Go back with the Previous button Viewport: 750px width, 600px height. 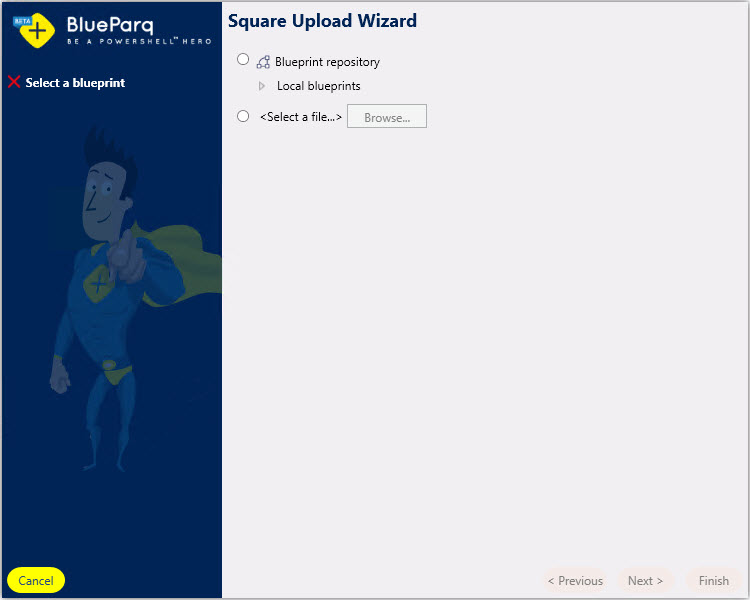tap(575, 580)
